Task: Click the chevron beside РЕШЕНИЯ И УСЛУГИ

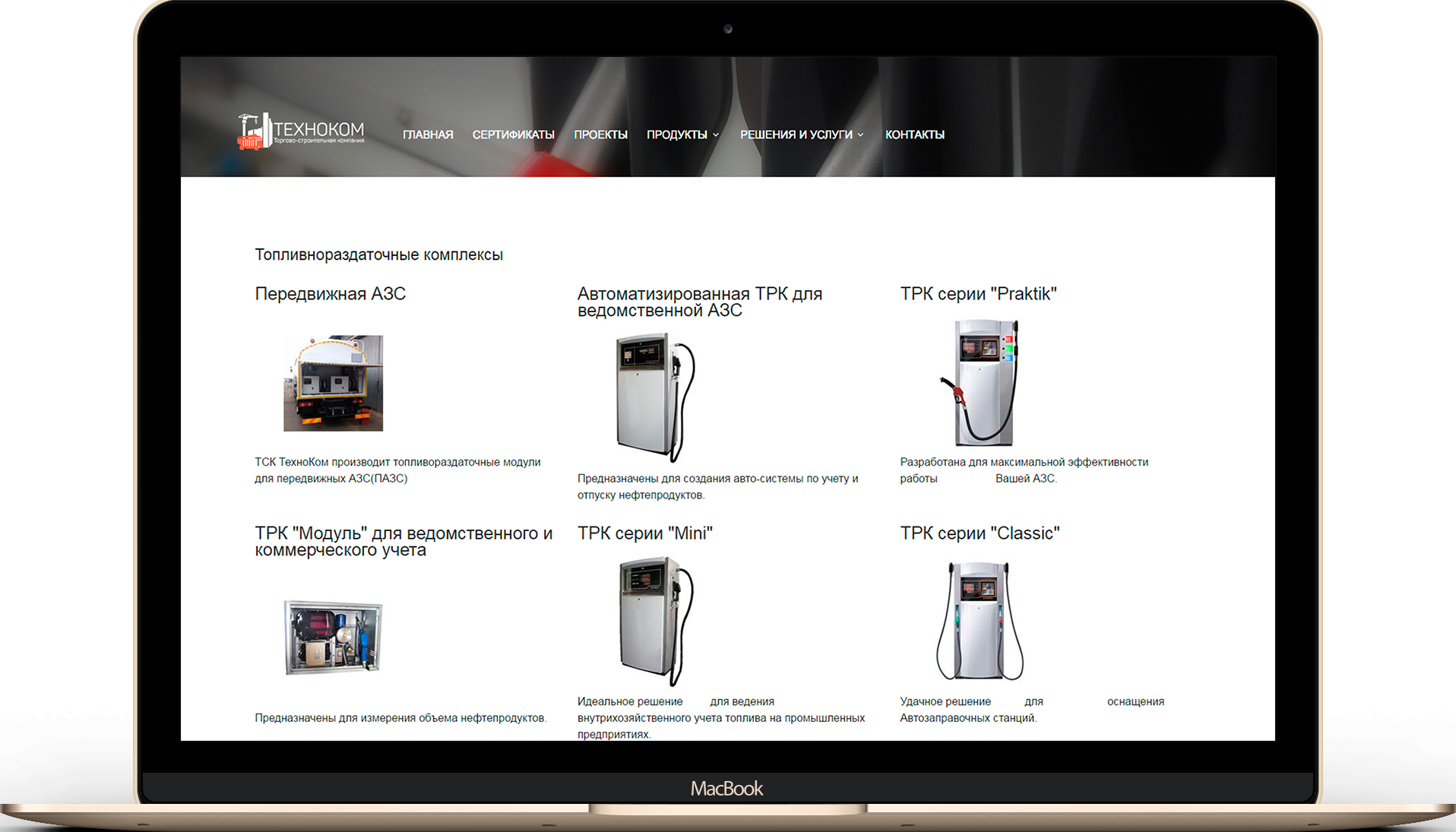Action: [x=861, y=135]
